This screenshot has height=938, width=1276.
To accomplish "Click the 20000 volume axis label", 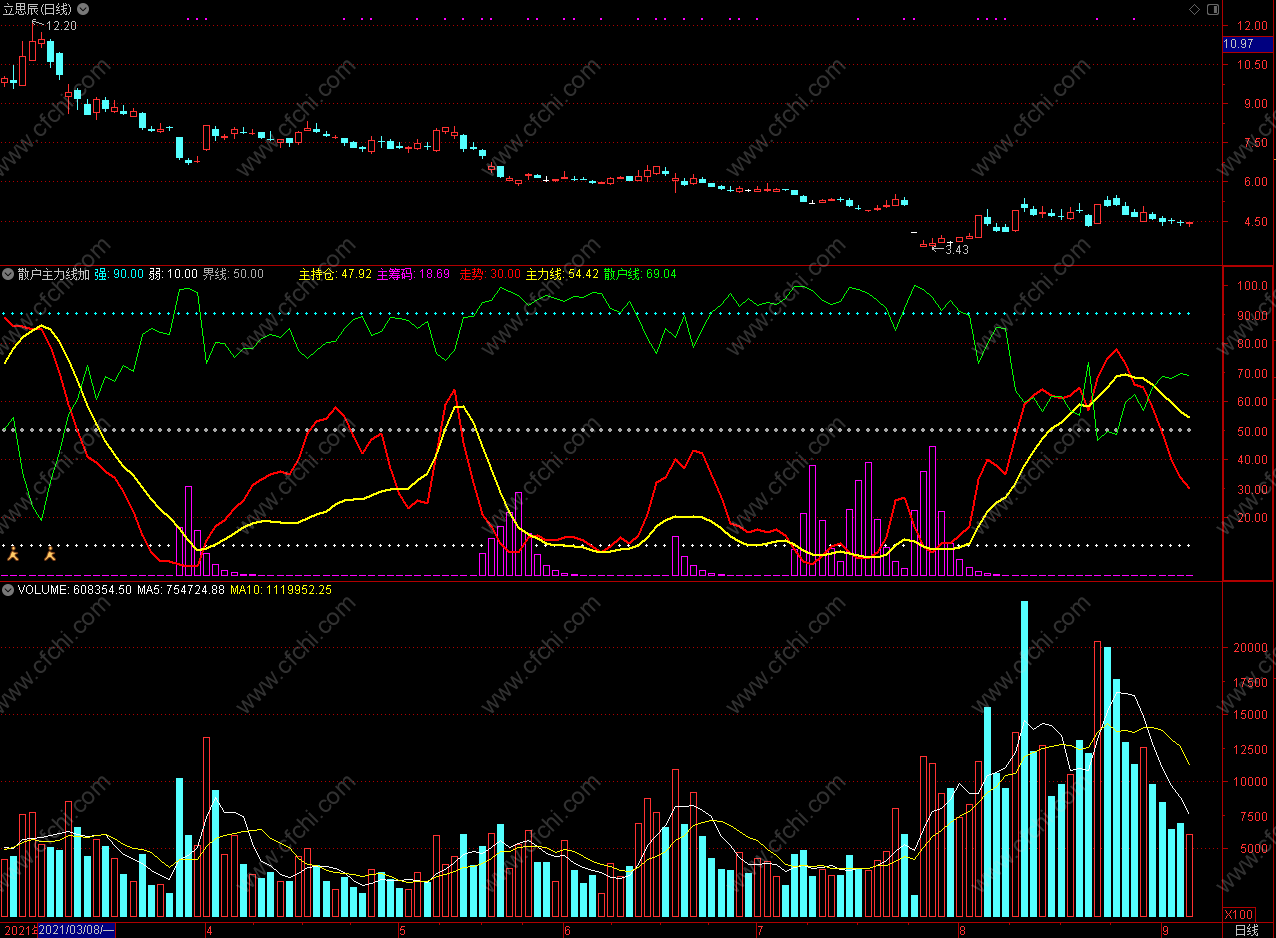I will [1250, 648].
